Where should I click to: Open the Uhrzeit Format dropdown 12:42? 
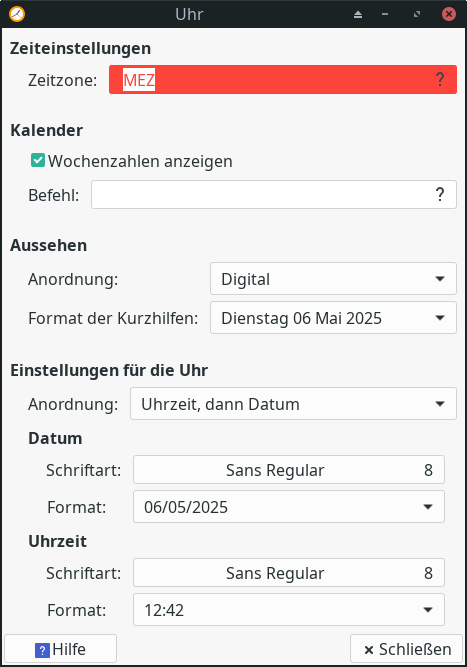click(289, 610)
